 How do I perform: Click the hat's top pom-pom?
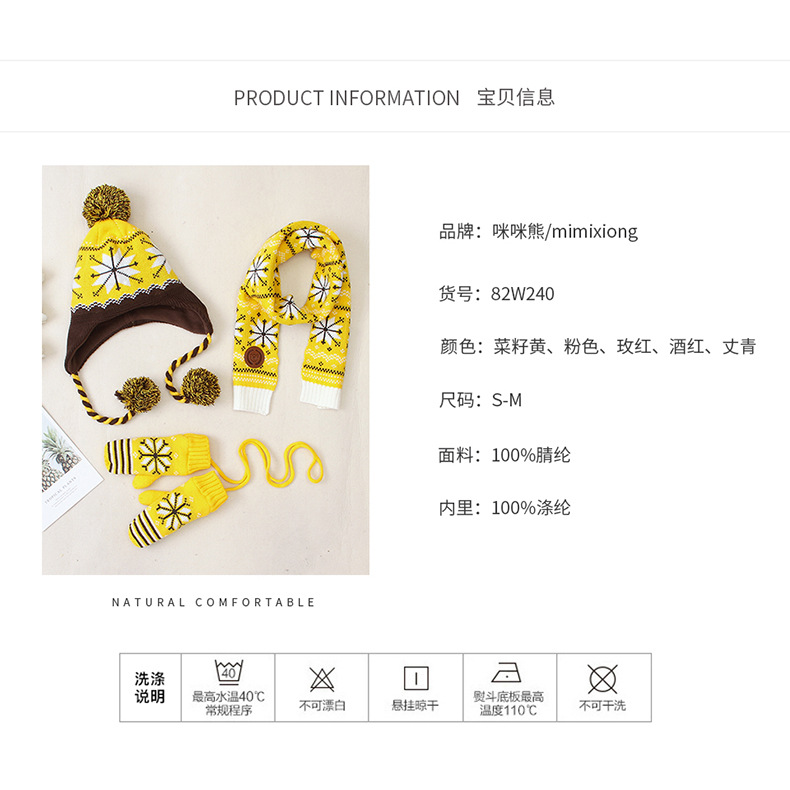106,205
